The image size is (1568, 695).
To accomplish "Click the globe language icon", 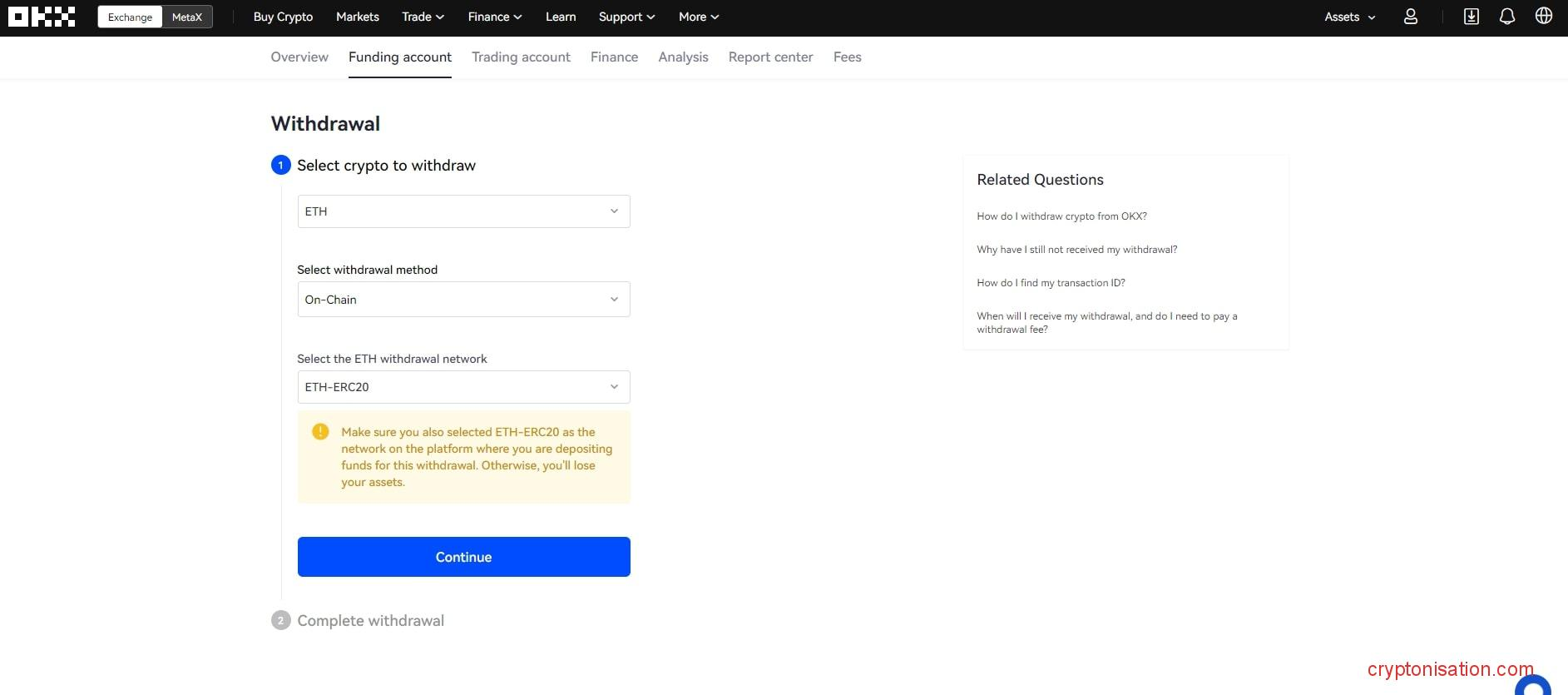I will click(x=1543, y=17).
